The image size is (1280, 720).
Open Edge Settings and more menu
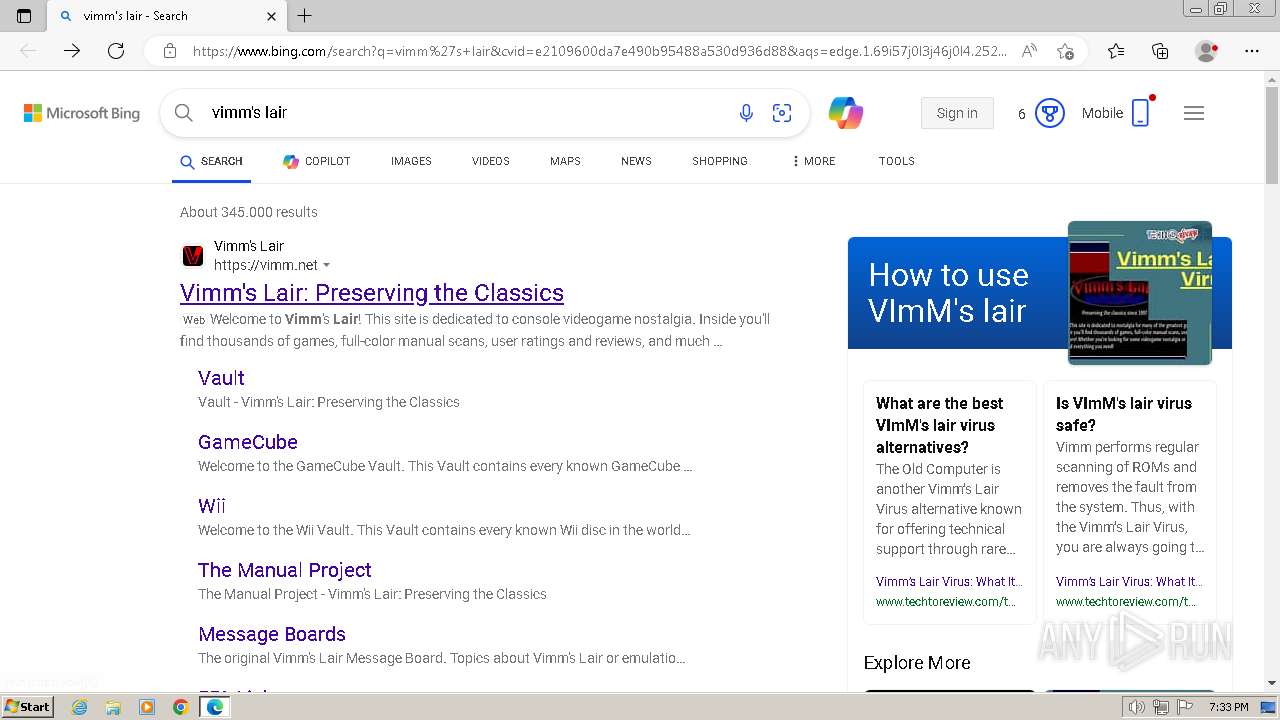[x=1252, y=51]
